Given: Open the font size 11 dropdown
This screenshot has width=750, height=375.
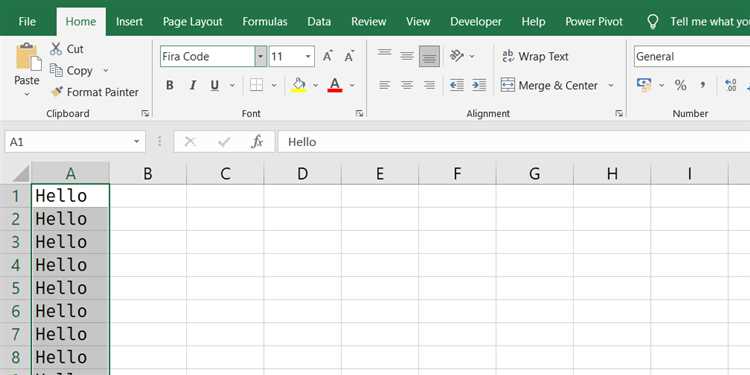Looking at the screenshot, I should (x=308, y=56).
